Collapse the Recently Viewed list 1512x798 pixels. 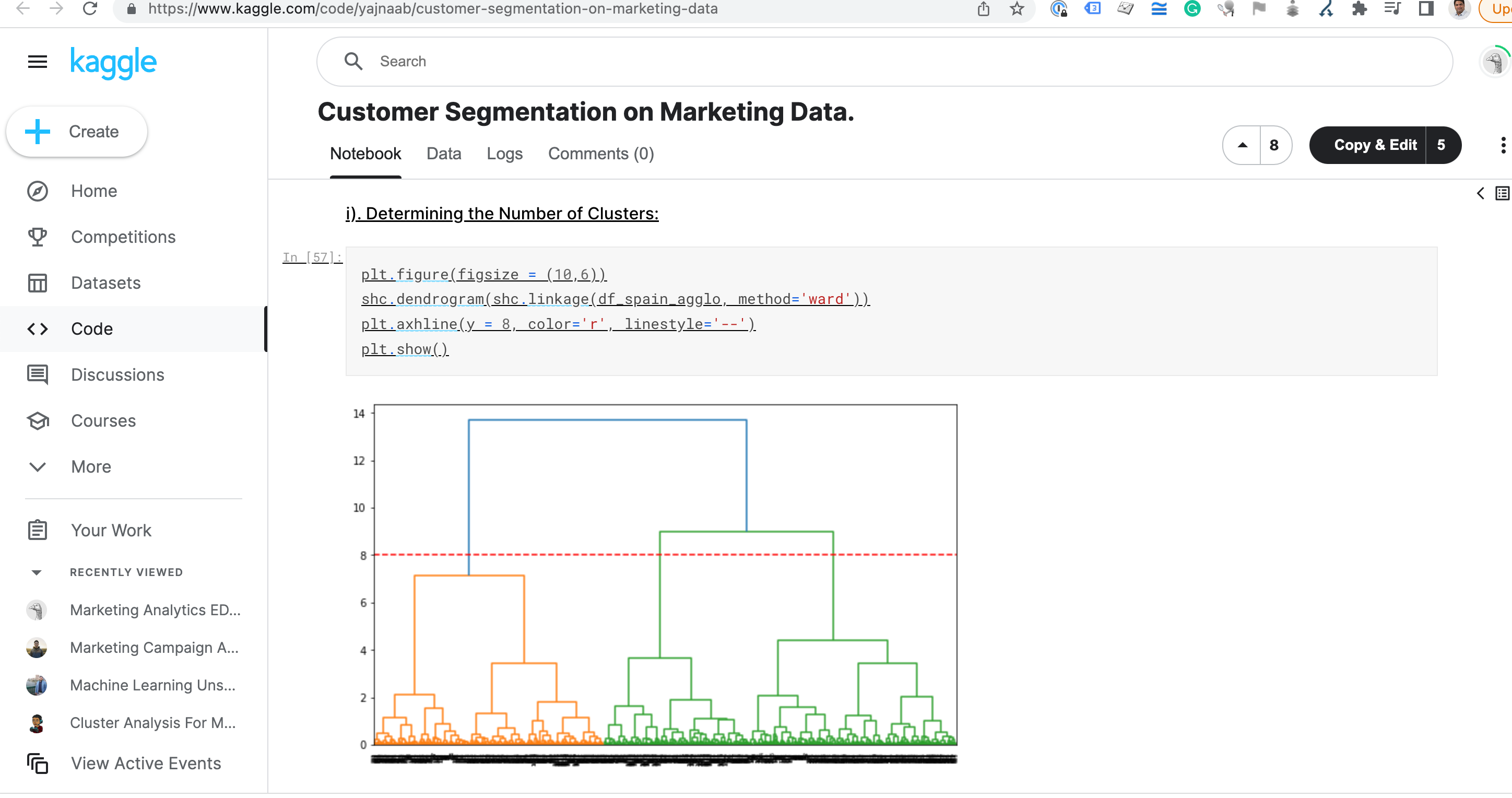tap(37, 572)
